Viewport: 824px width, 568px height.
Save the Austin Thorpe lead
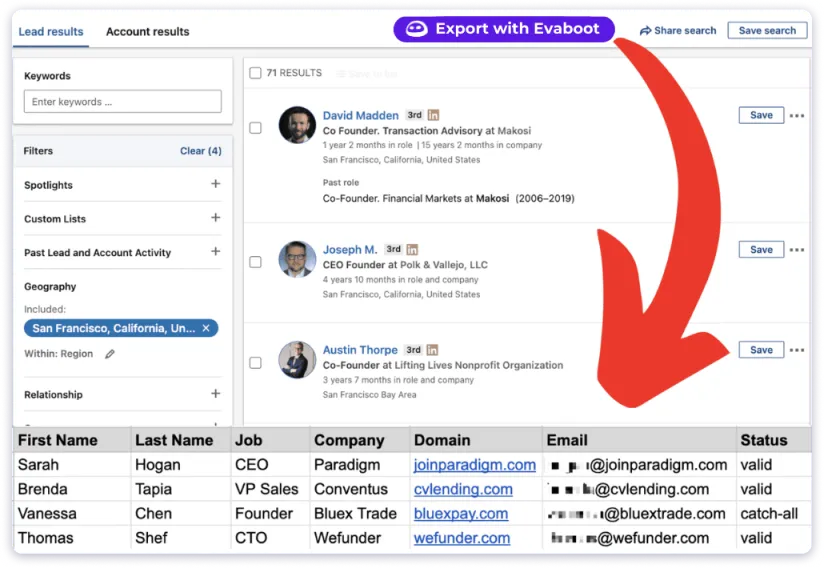(761, 350)
